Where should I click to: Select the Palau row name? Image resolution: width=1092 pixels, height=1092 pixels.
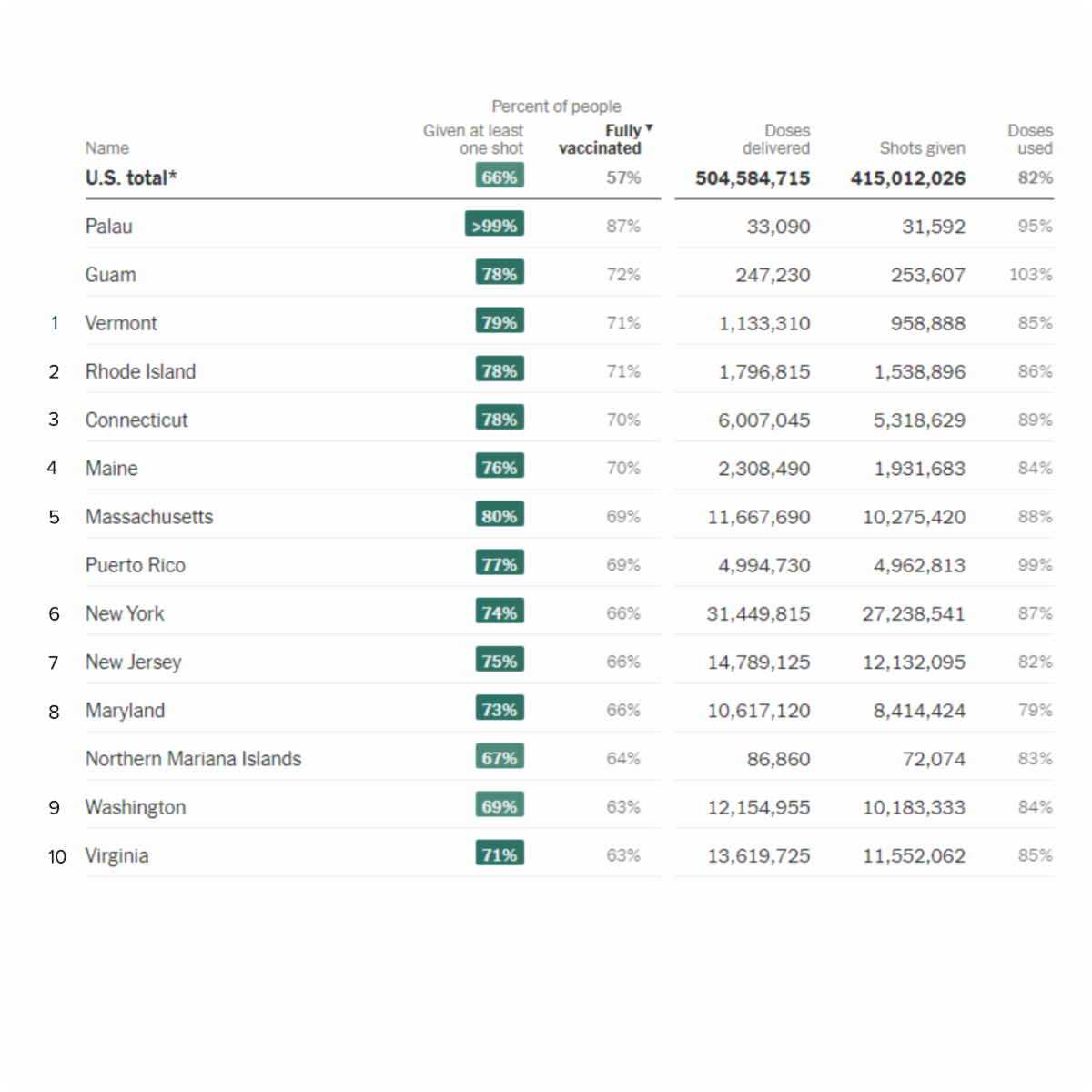pyautogui.click(x=109, y=226)
